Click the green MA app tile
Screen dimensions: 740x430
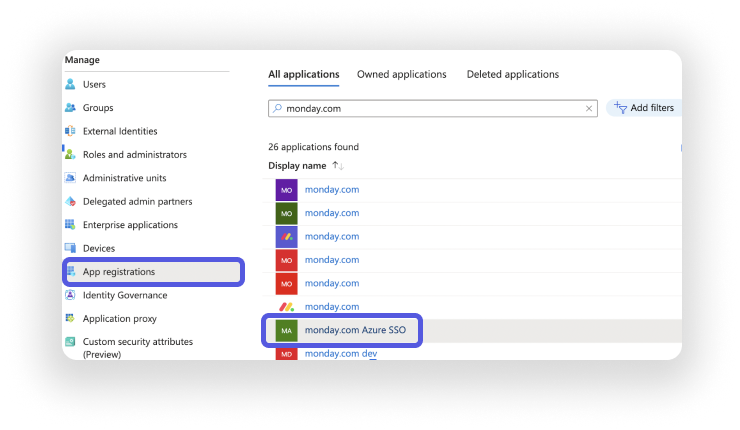tap(286, 330)
